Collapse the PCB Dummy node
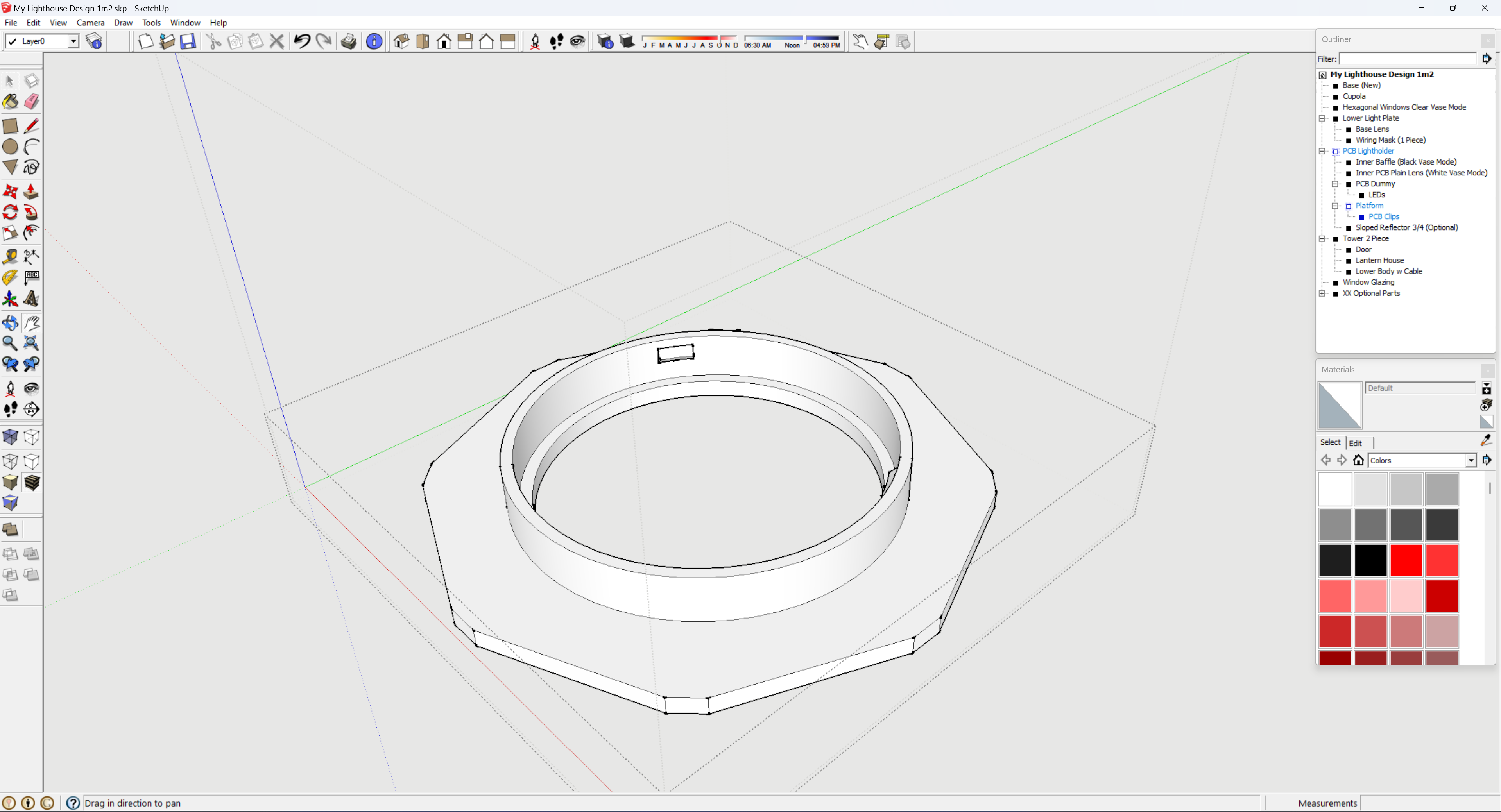The image size is (1501, 812). (1335, 184)
